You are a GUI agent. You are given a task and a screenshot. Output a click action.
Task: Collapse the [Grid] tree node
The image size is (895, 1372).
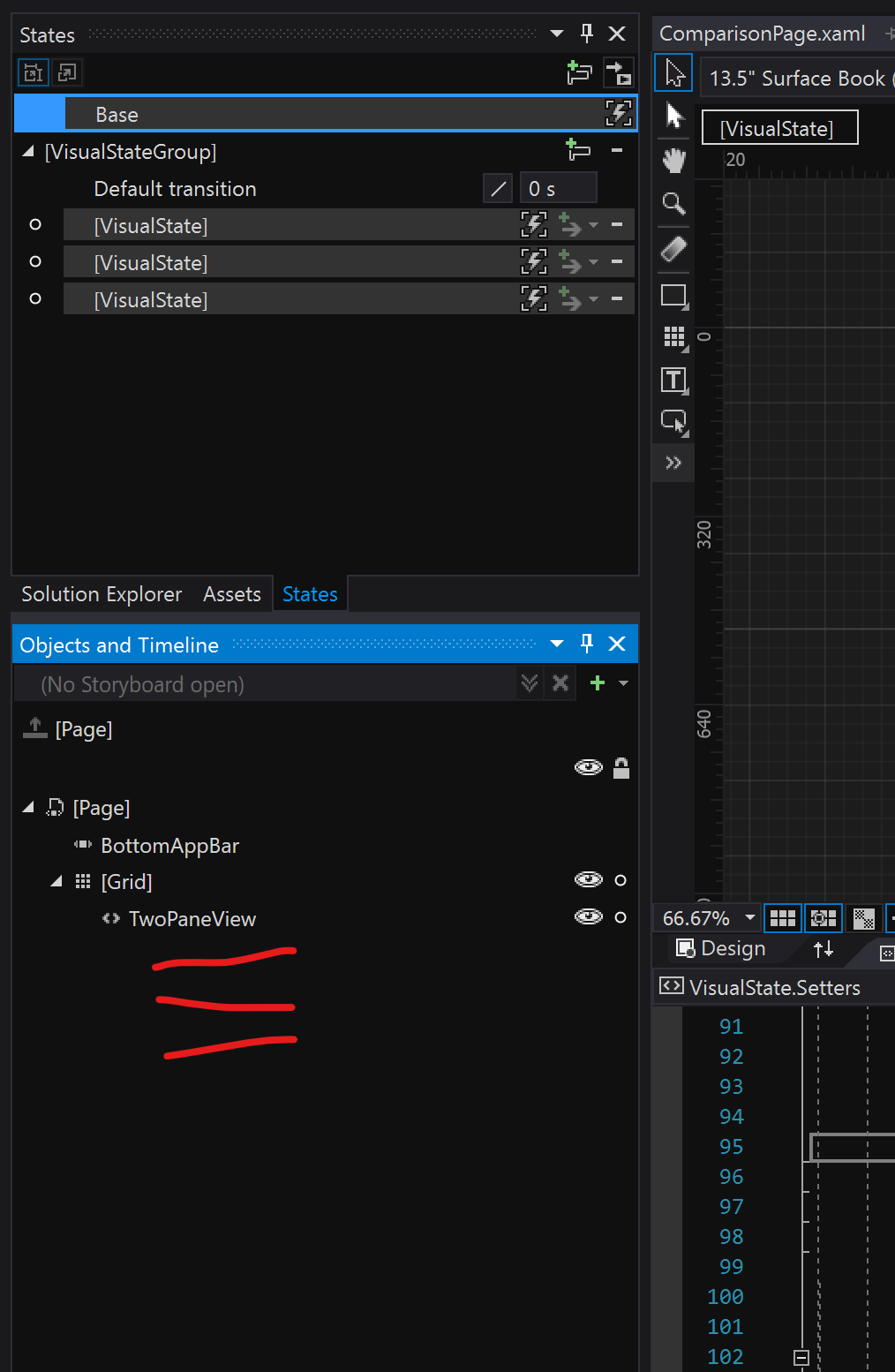tap(56, 881)
